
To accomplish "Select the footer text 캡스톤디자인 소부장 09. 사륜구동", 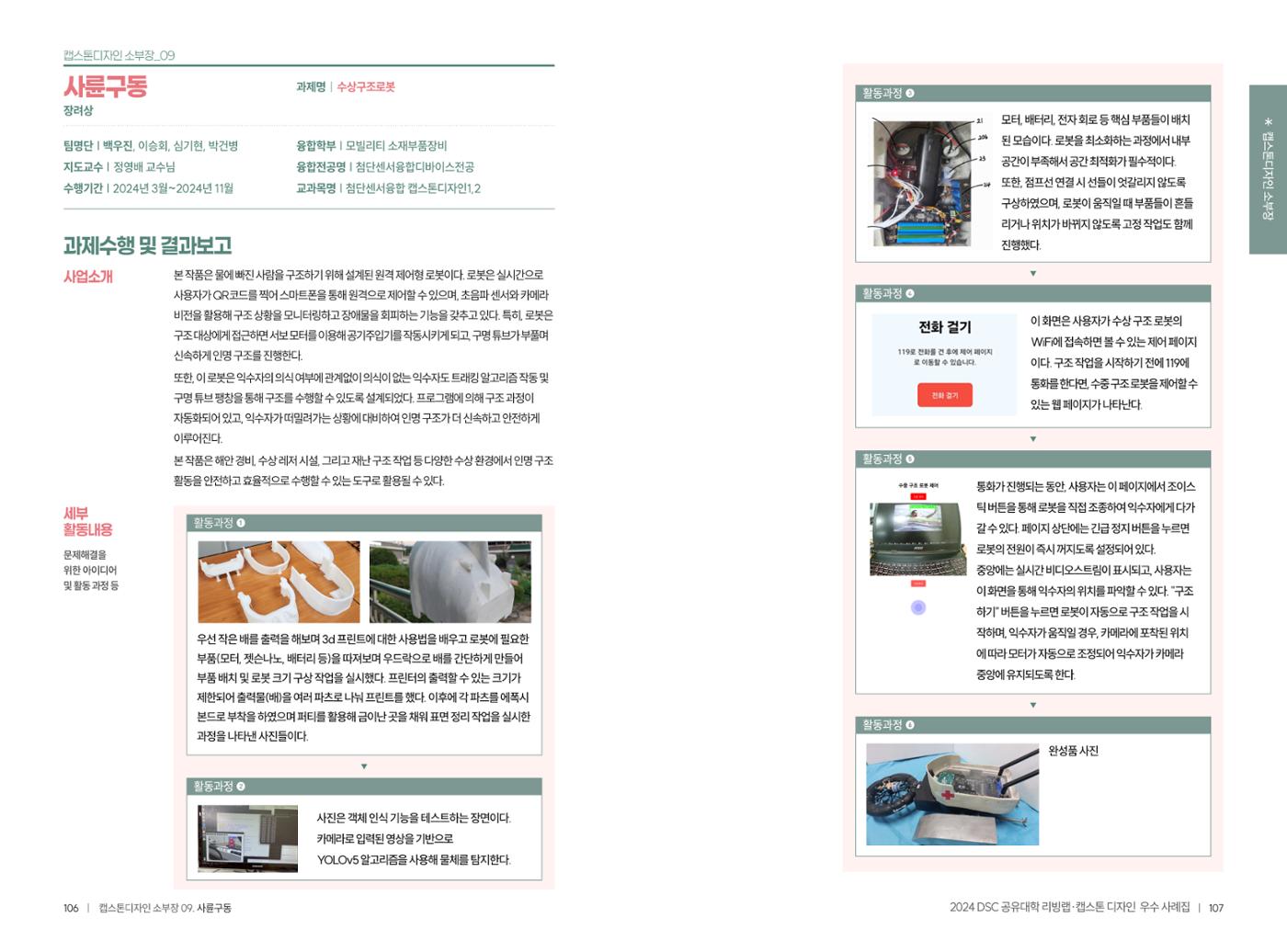I will pos(165,908).
